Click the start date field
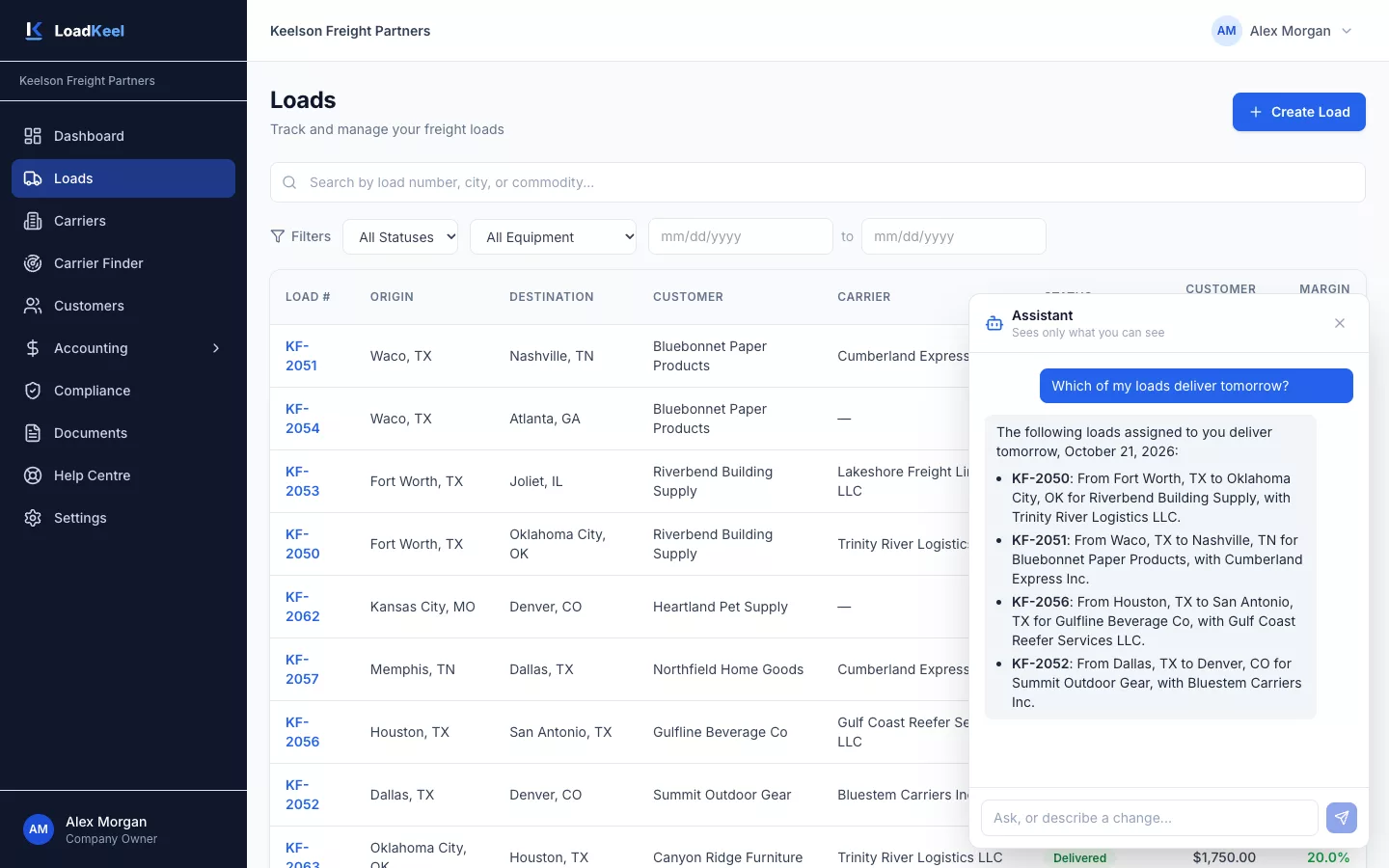 [x=741, y=236]
